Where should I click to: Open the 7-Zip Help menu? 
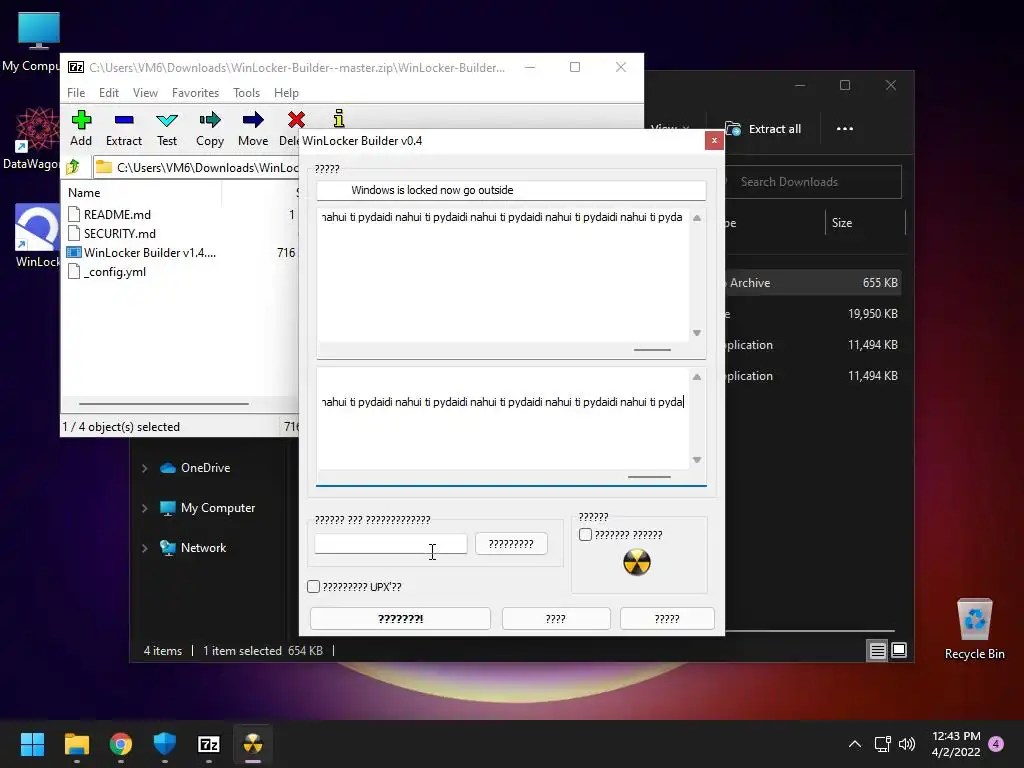286,93
